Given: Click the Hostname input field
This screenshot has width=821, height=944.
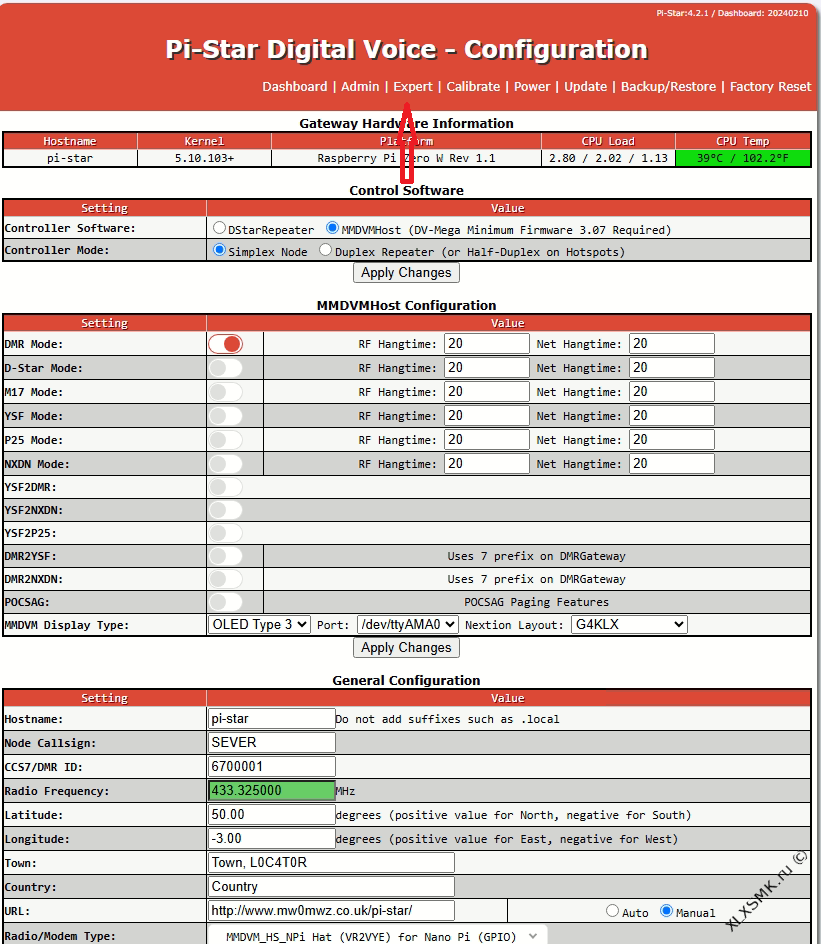Looking at the screenshot, I should [x=271, y=719].
